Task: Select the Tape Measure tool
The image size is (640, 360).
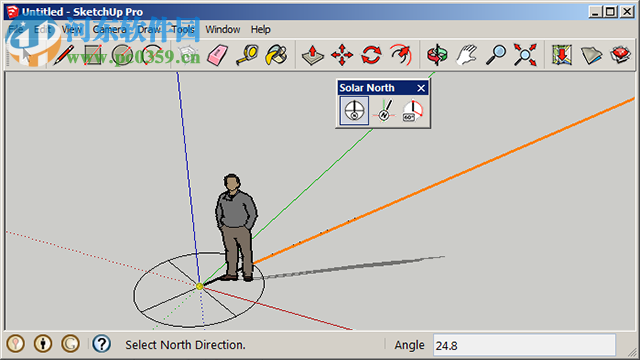Action: pos(247,55)
